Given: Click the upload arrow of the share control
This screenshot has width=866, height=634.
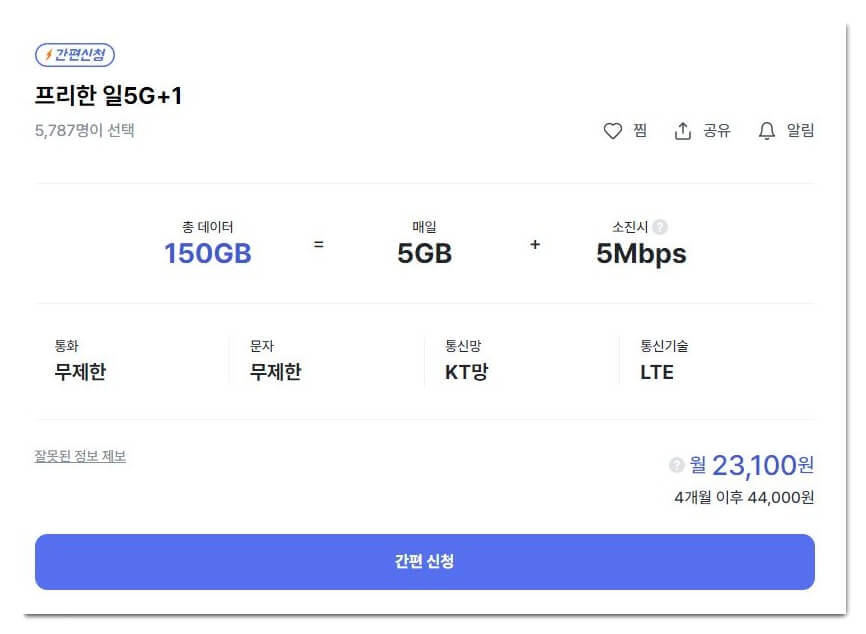Looking at the screenshot, I should (682, 130).
